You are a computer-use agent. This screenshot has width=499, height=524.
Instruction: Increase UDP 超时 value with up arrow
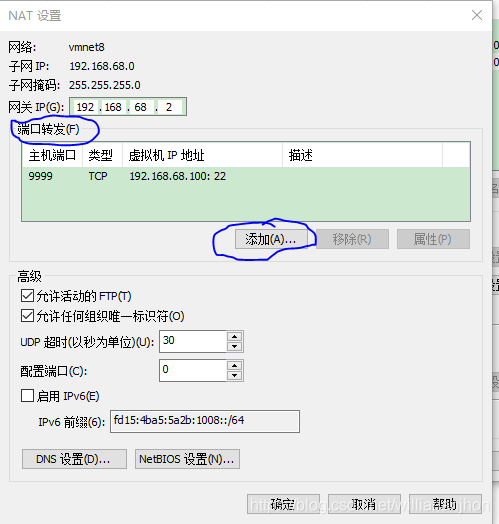click(235, 337)
